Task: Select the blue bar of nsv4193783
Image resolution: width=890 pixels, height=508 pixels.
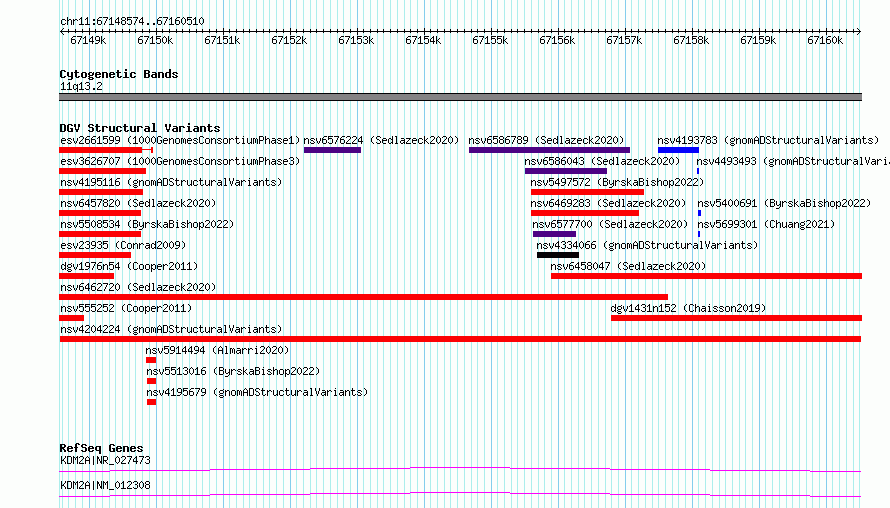Action: click(678, 150)
